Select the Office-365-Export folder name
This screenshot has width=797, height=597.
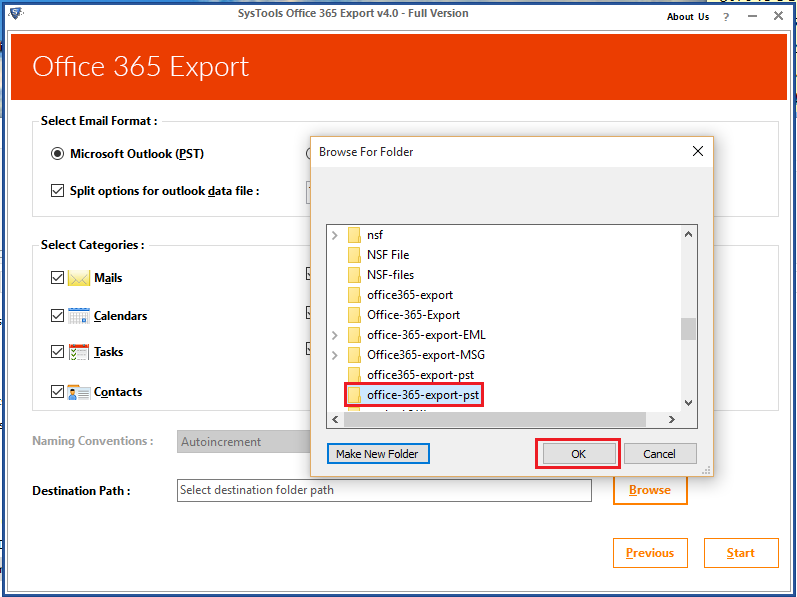pos(413,315)
